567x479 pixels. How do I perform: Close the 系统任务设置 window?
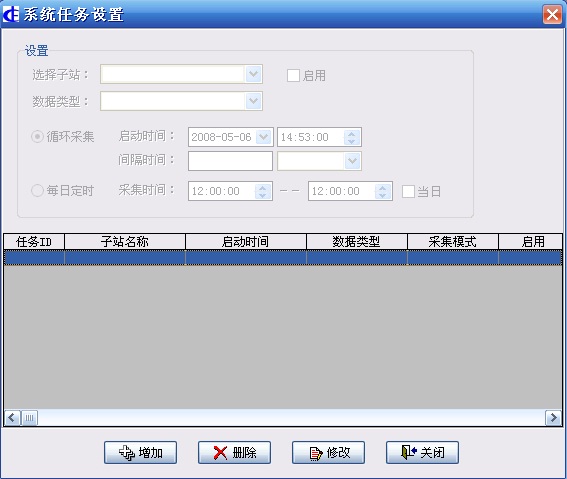click(552, 15)
